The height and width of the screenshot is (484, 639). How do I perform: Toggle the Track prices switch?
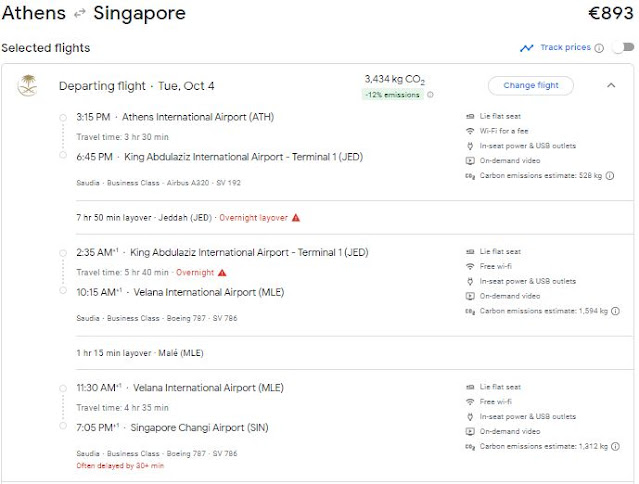624,48
